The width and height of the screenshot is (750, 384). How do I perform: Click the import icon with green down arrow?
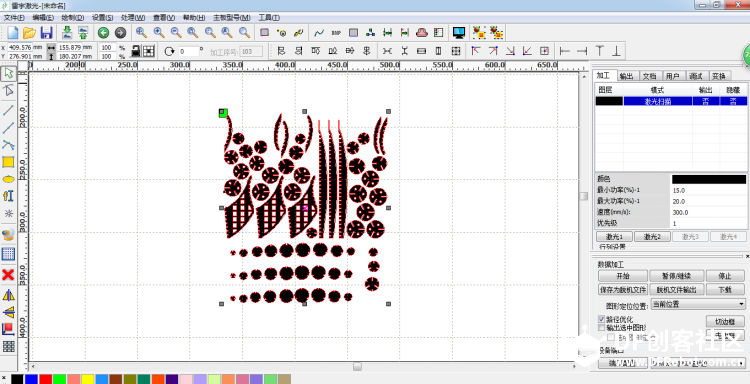pyautogui.click(x=67, y=33)
